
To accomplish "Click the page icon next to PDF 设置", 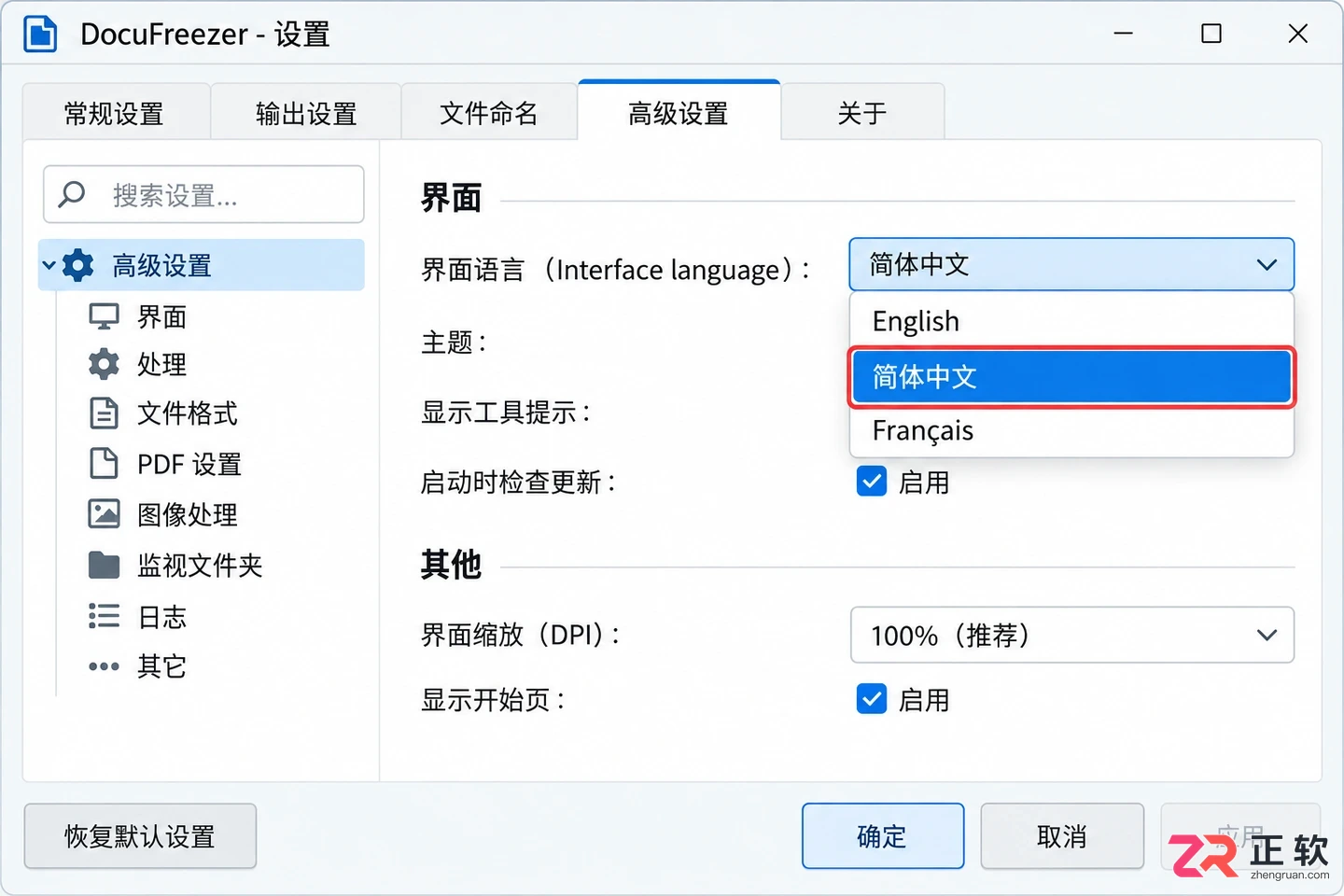I will click(104, 463).
